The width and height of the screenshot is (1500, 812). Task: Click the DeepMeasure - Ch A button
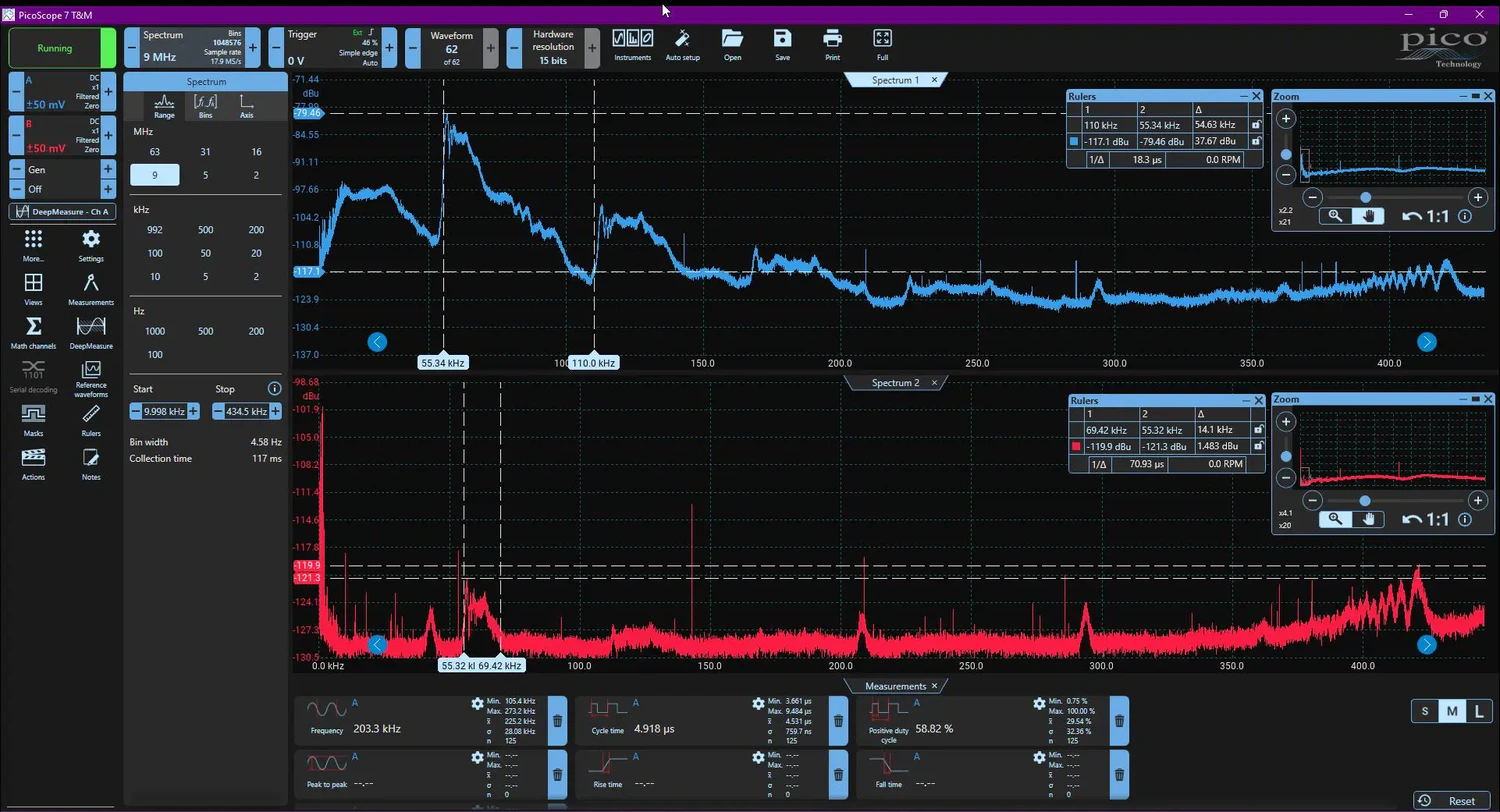click(x=62, y=211)
